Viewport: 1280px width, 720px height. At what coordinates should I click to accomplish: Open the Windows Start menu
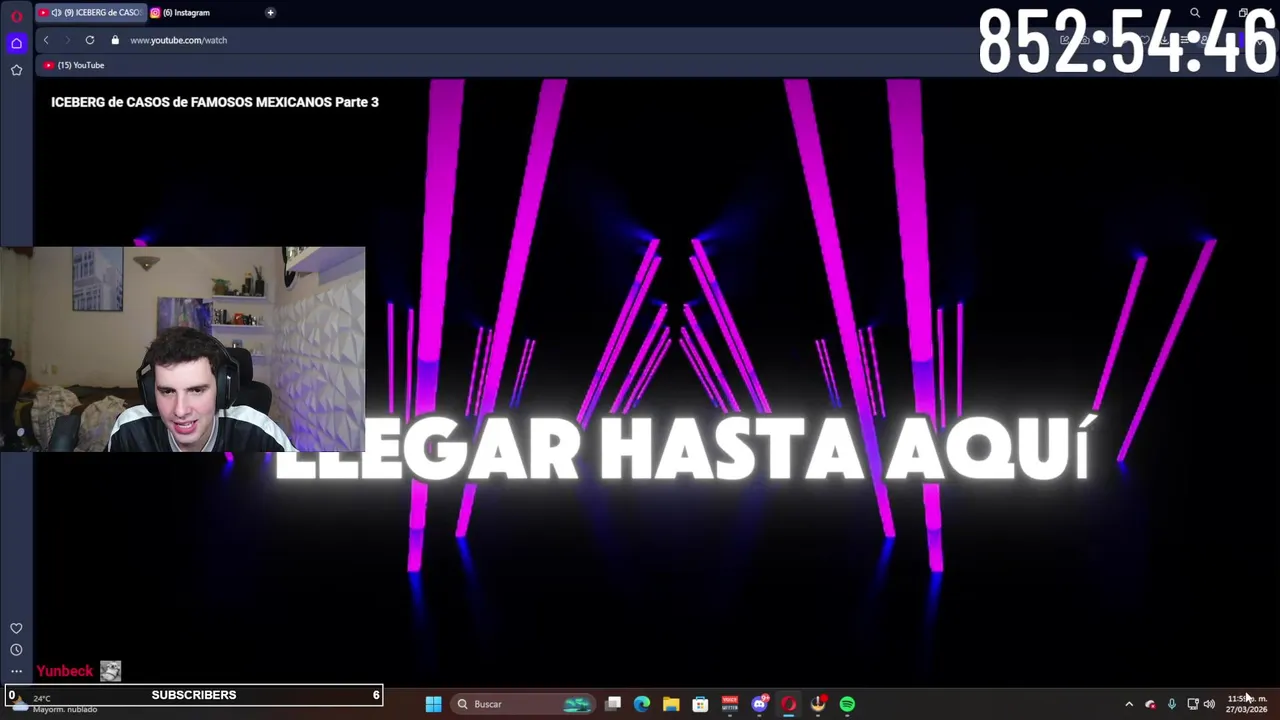(x=433, y=704)
